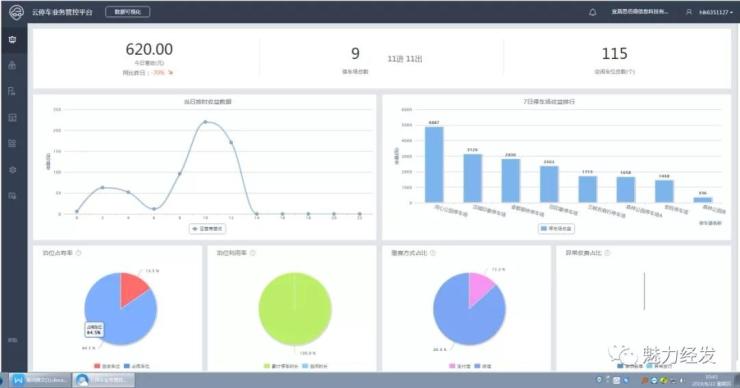This screenshot has width=740, height=388.
Task: Select the active dashboard icon in sidebar
Action: click(12, 40)
